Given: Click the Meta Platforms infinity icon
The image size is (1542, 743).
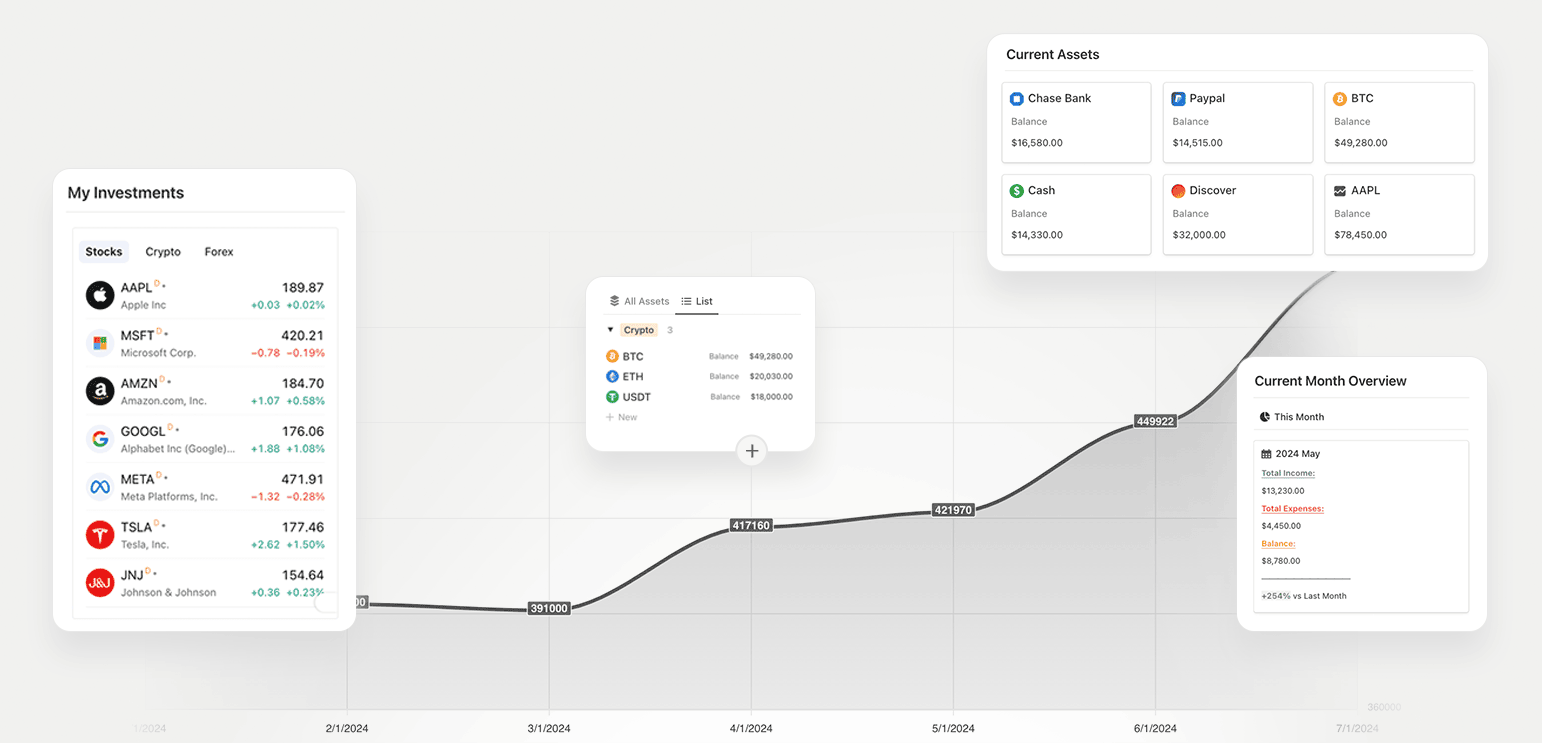Looking at the screenshot, I should click(99, 487).
